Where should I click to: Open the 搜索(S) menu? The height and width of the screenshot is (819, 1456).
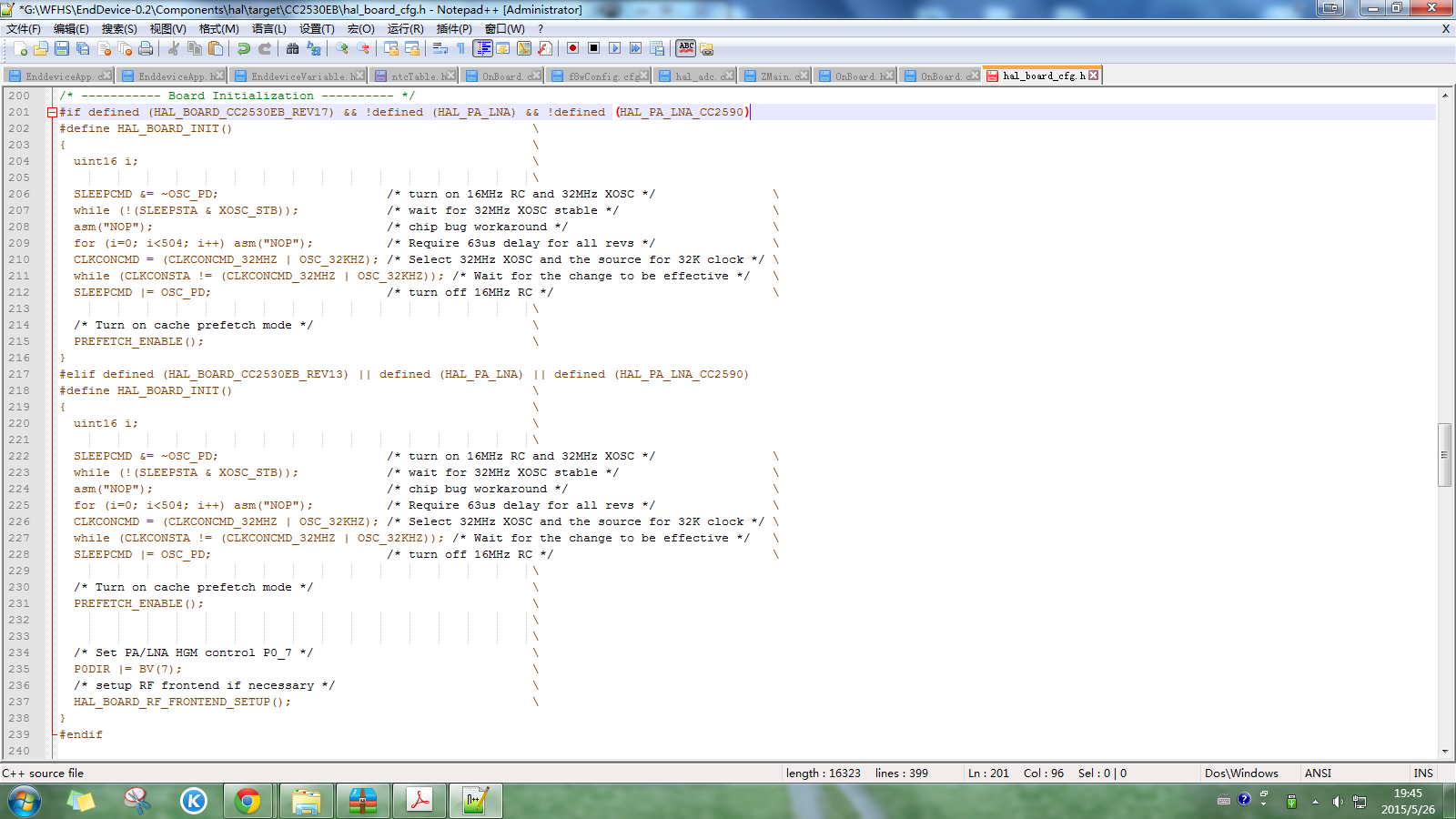click(x=119, y=28)
